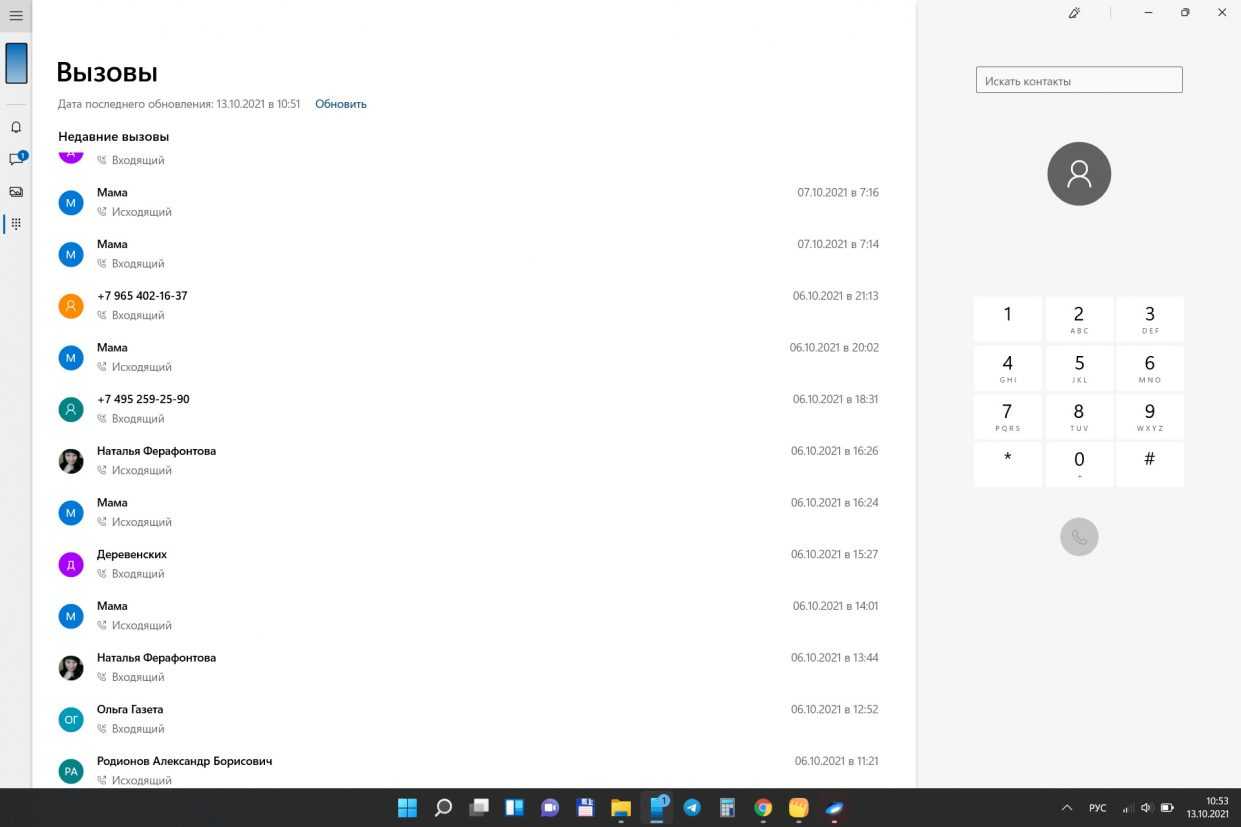Open Messages icon with unread badge

point(16,160)
